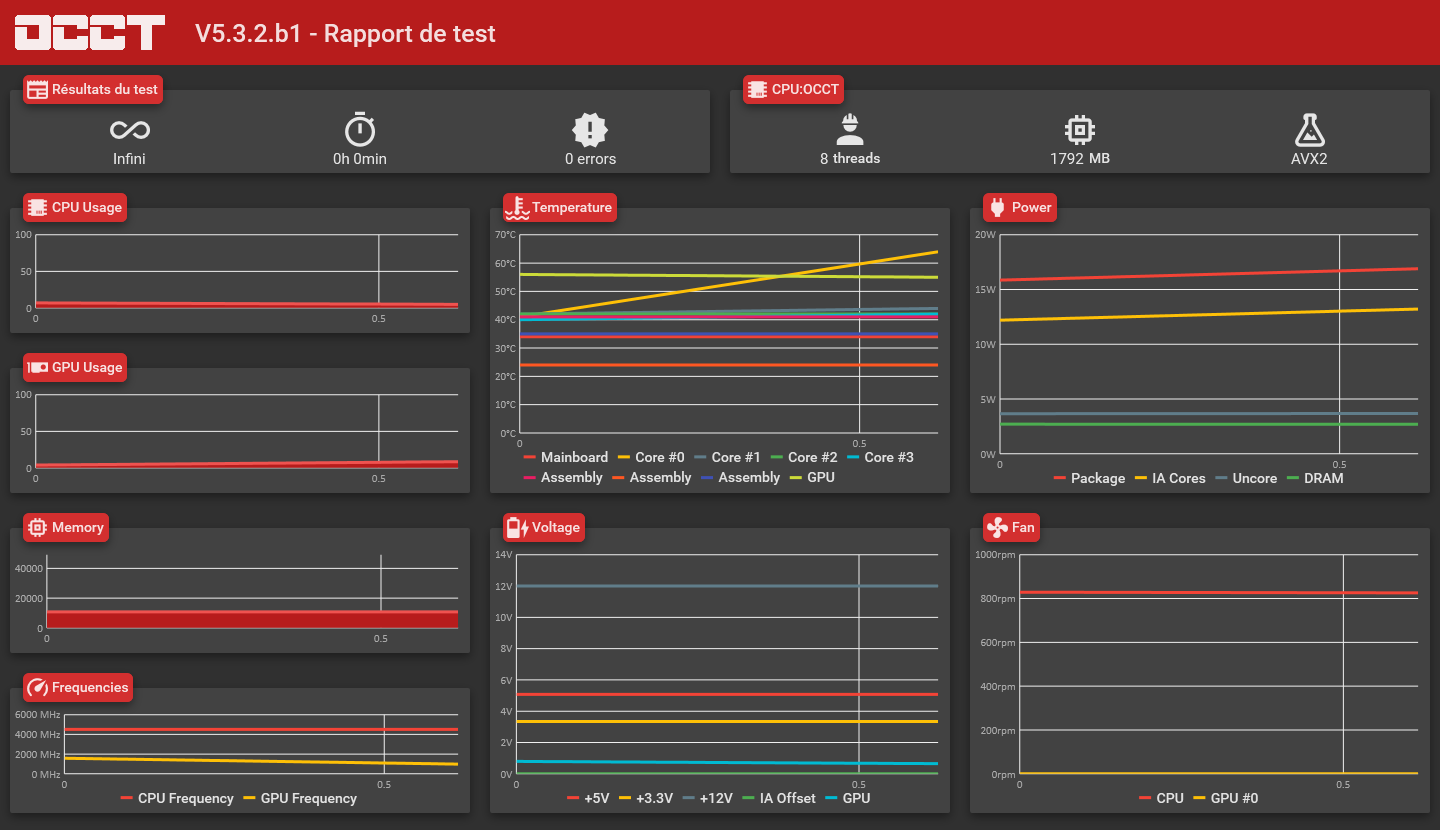Screen dimensions: 1440x830
Task: Click the infinity icon above Infini
Action: click(129, 130)
